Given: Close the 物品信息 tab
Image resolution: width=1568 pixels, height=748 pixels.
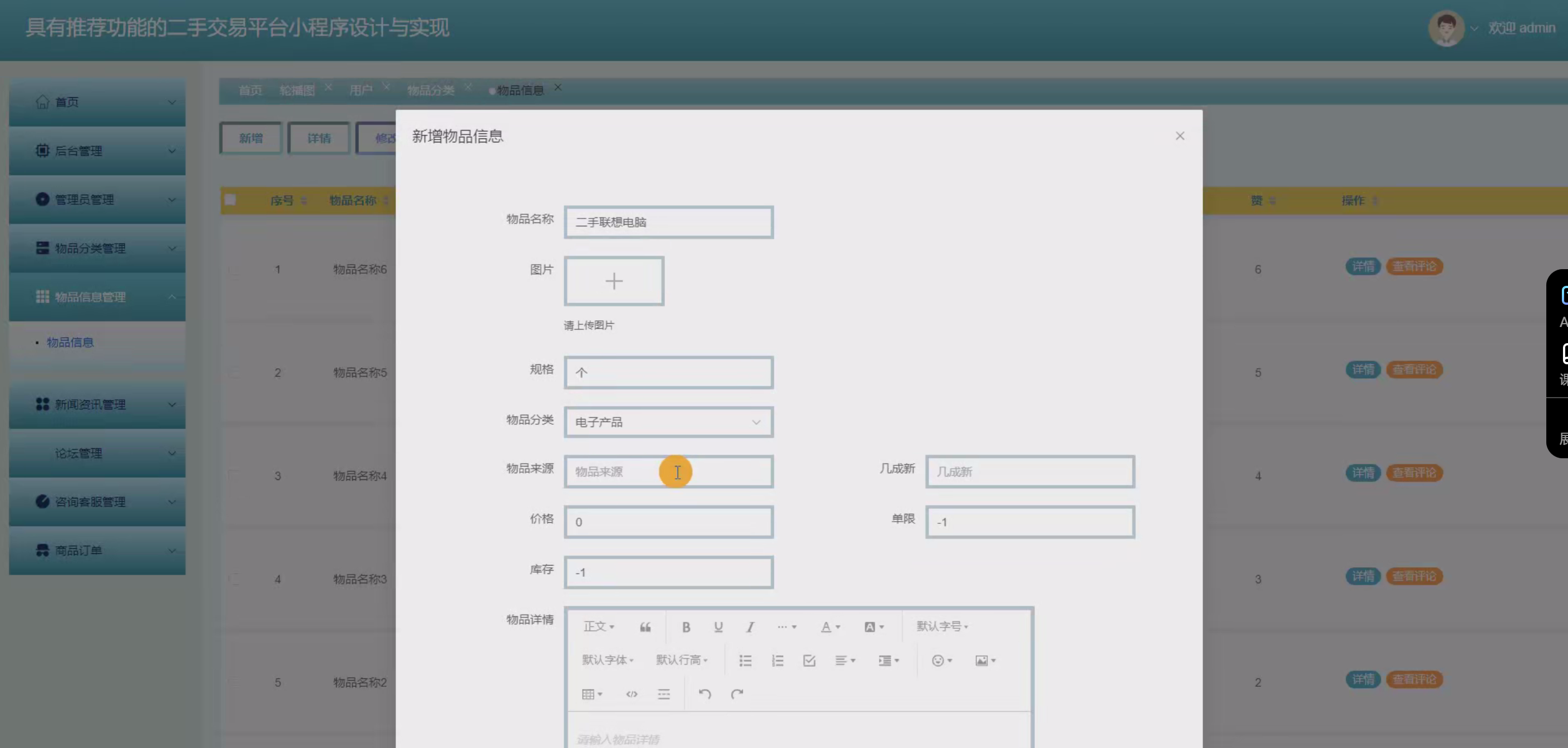Looking at the screenshot, I should coord(558,87).
